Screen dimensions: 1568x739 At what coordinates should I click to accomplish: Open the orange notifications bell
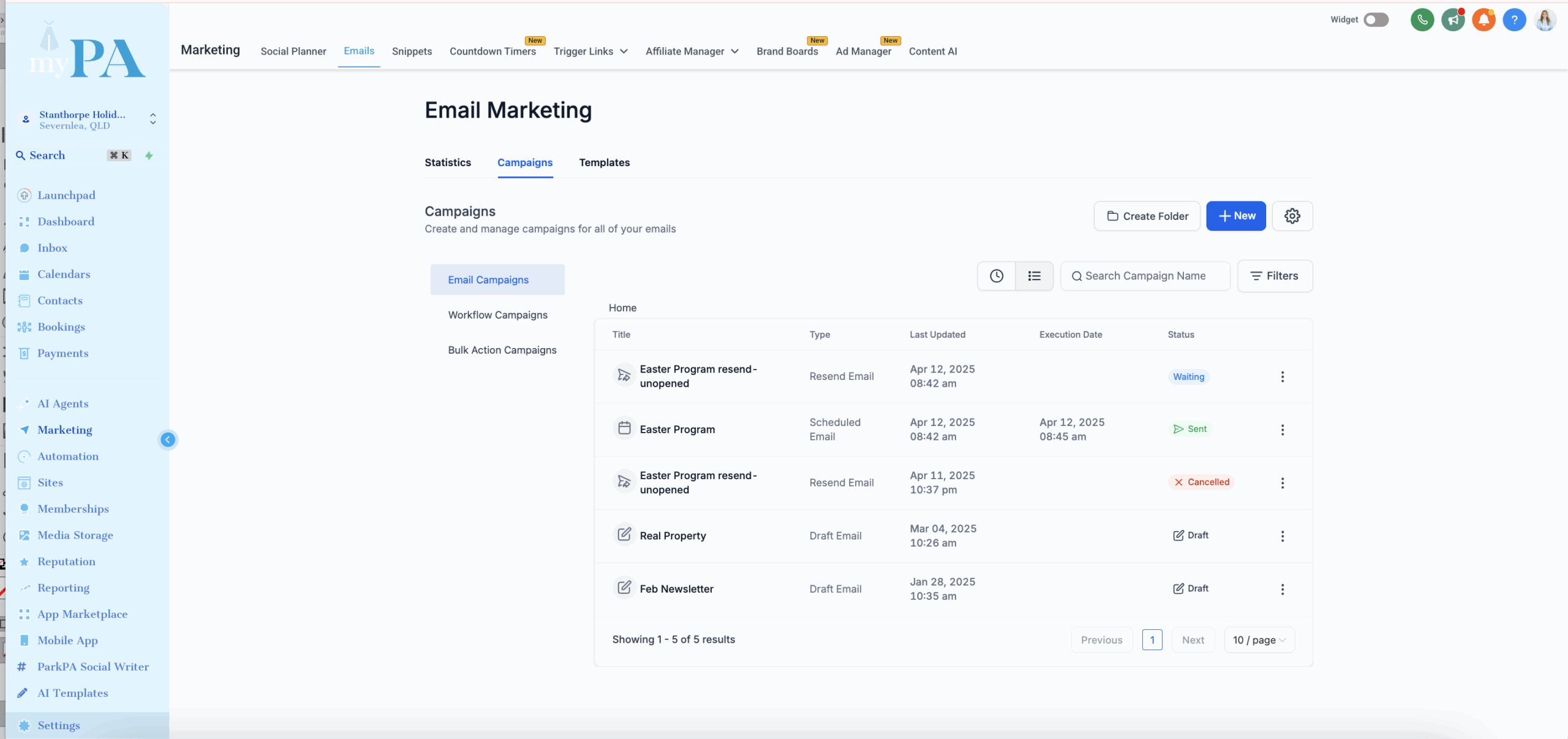pyautogui.click(x=1483, y=20)
